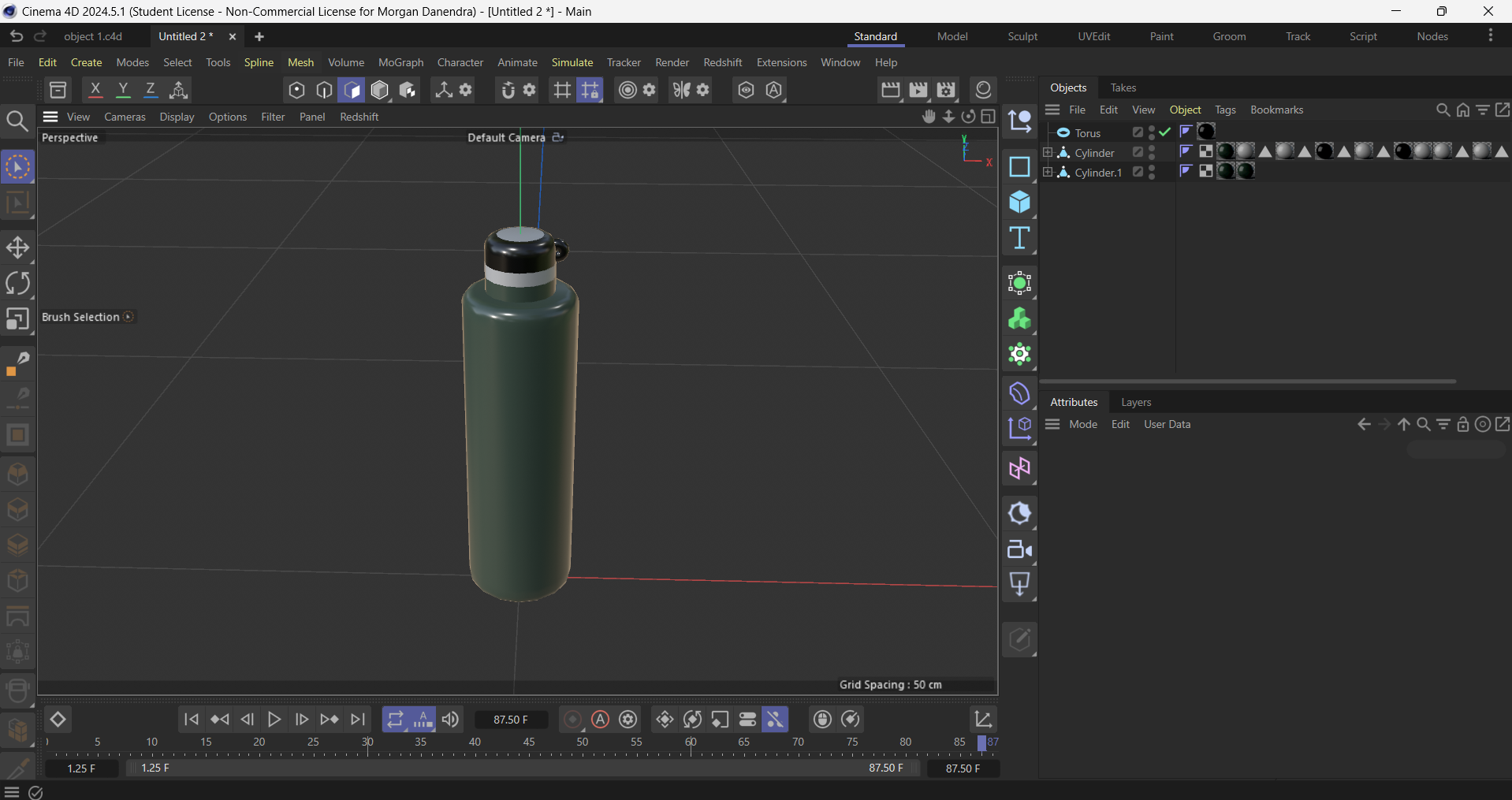Open the MoGraph menu
The width and height of the screenshot is (1512, 800).
point(400,62)
